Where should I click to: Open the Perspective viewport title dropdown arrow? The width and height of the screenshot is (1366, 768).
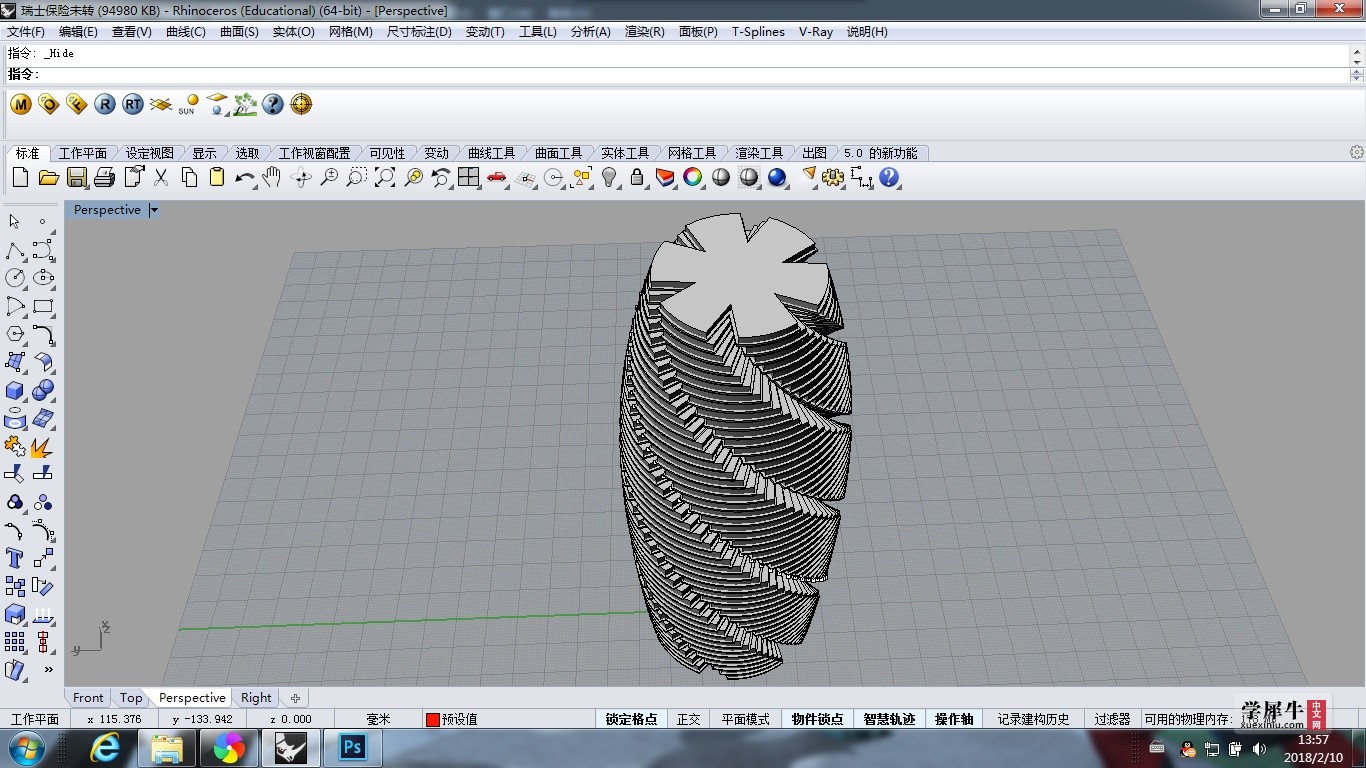point(154,210)
